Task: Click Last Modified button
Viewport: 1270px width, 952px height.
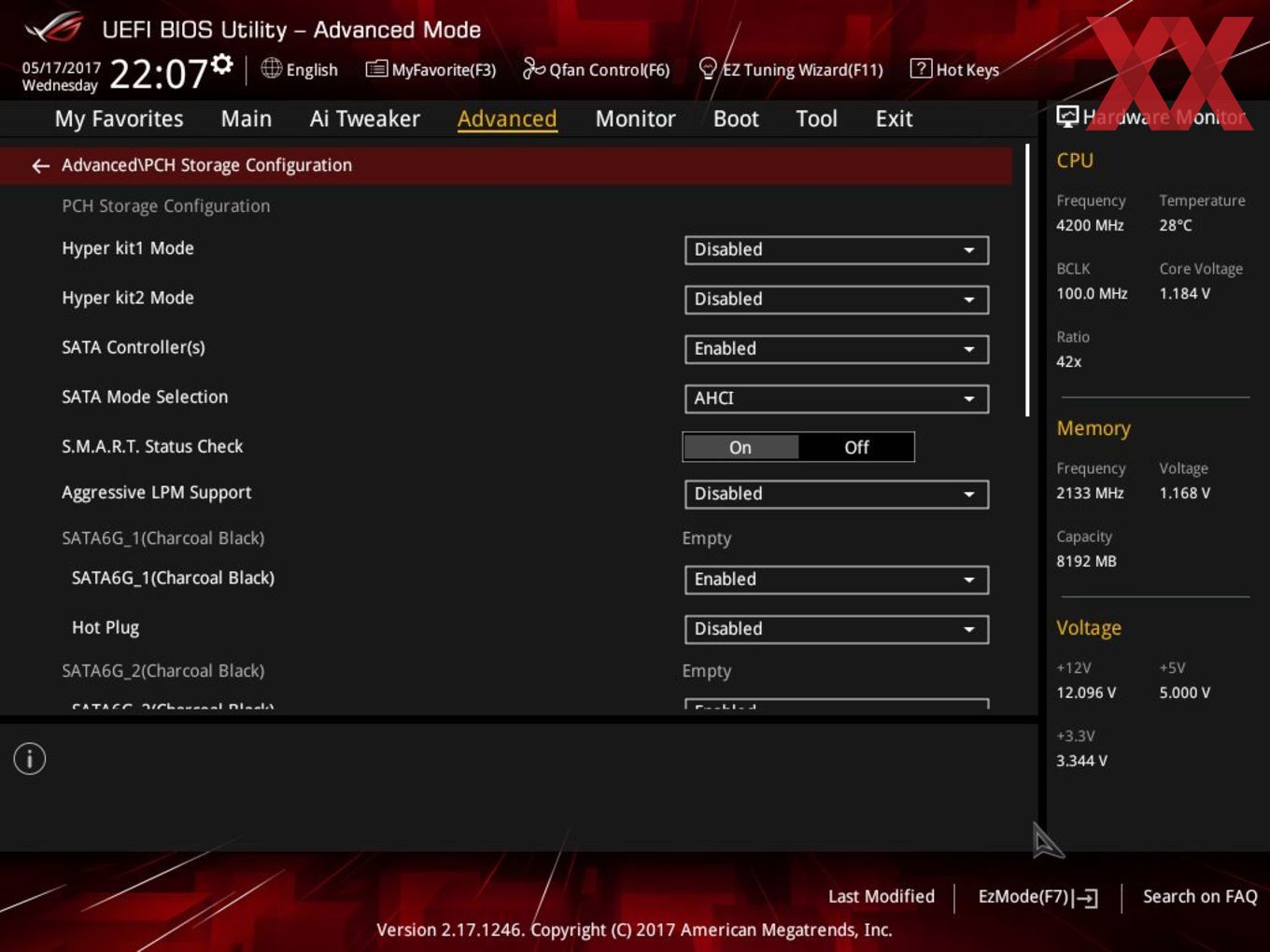Action: point(882,896)
